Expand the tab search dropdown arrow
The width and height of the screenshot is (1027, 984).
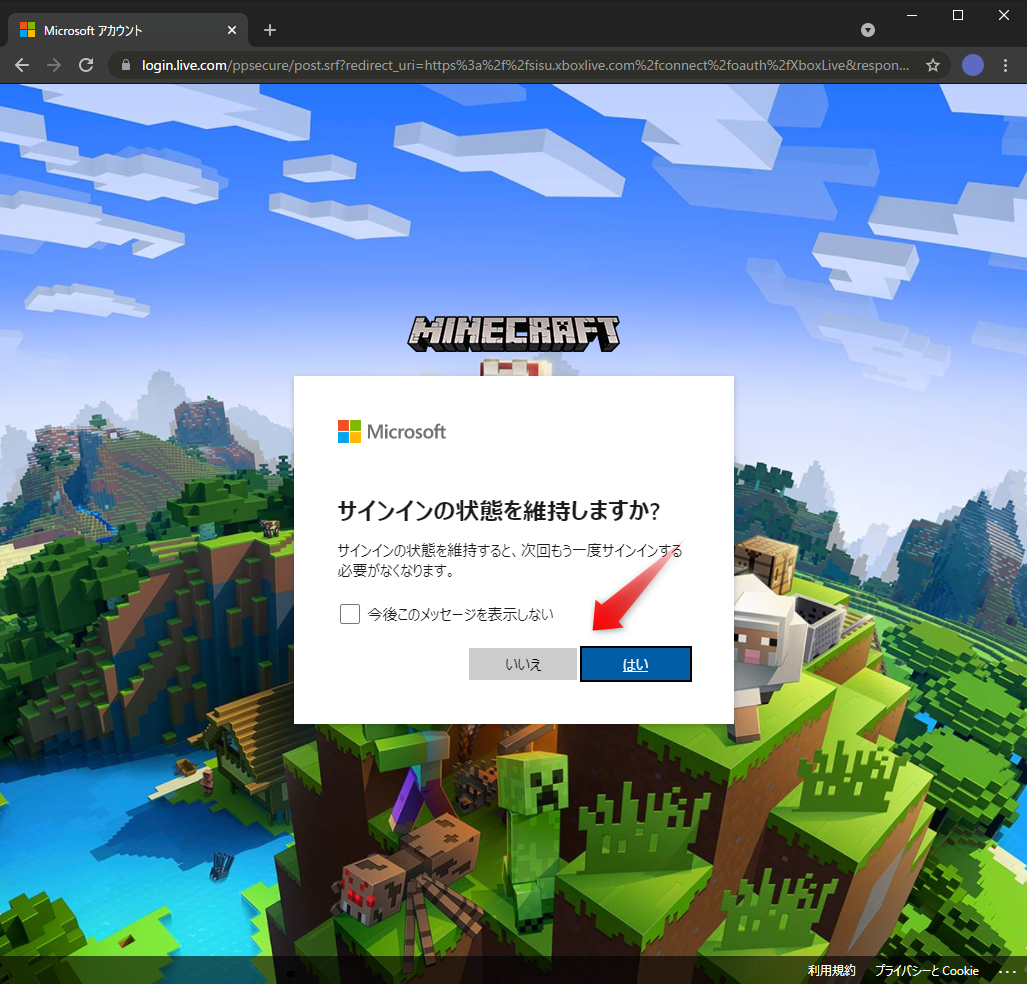click(868, 30)
